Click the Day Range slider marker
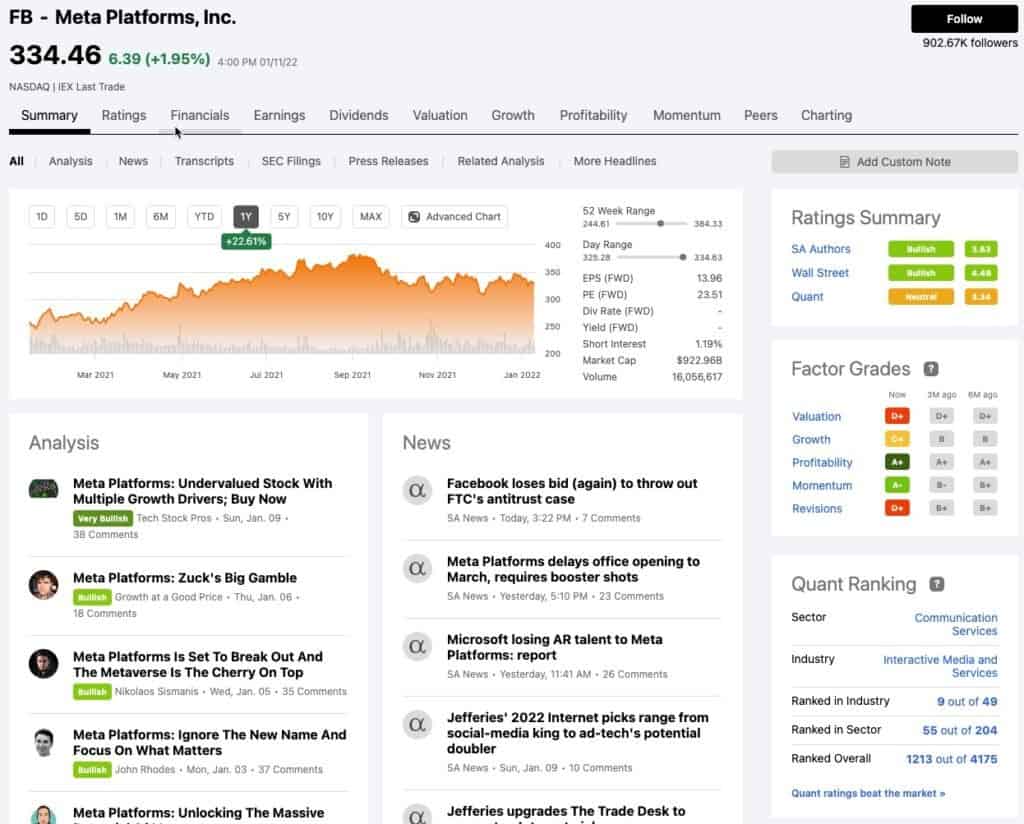Screen dimensions: 1024x824 [x=682, y=257]
